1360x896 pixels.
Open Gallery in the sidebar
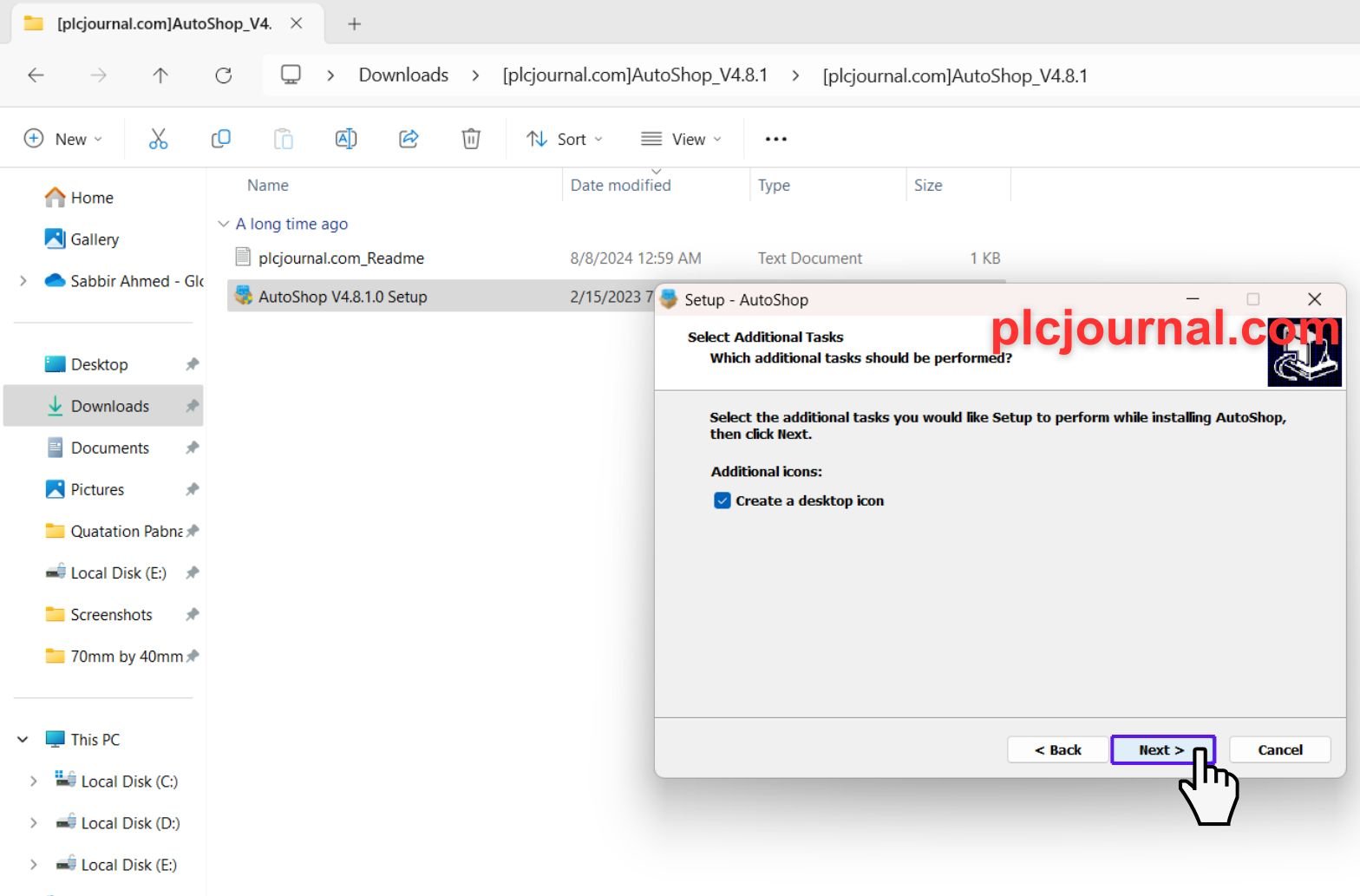(82, 239)
